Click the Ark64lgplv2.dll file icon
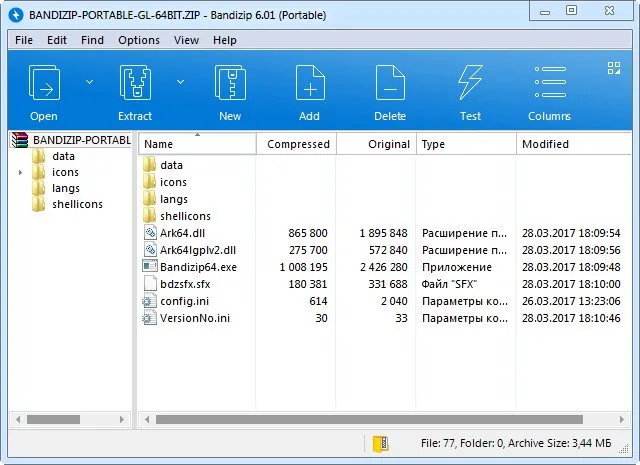The image size is (640, 465). 150,249
